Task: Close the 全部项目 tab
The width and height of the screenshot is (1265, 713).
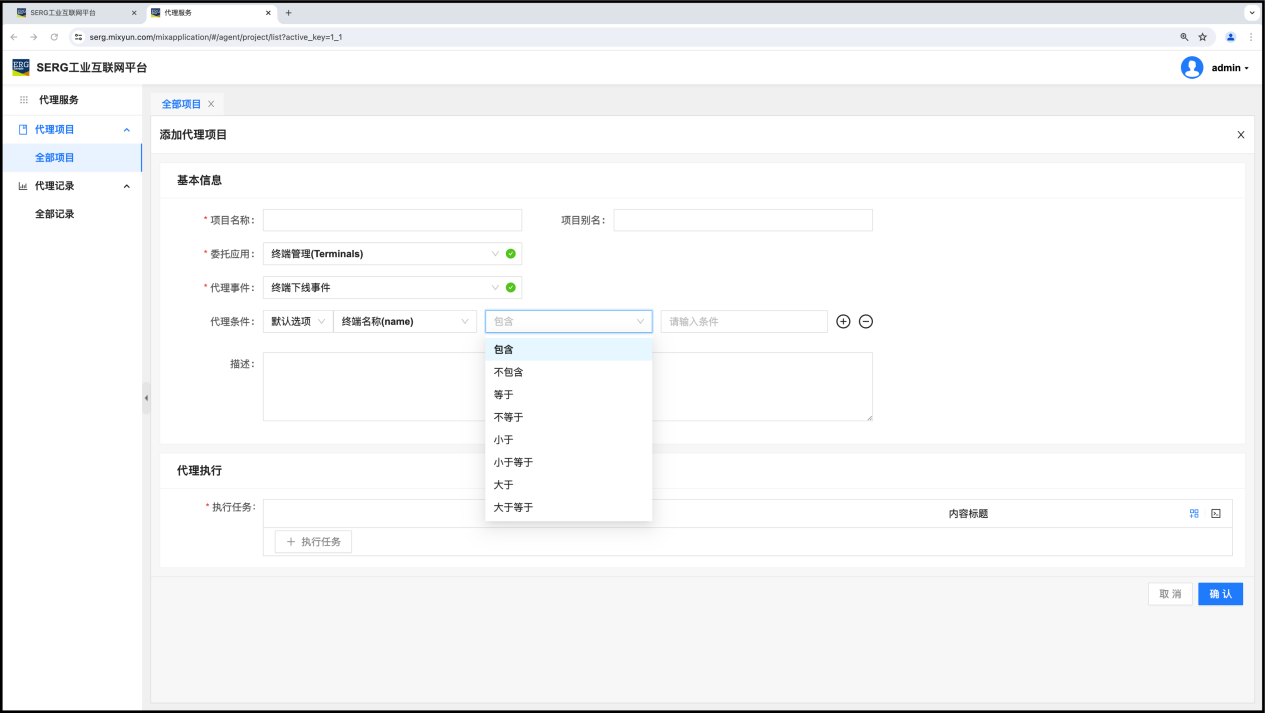Action: click(211, 104)
